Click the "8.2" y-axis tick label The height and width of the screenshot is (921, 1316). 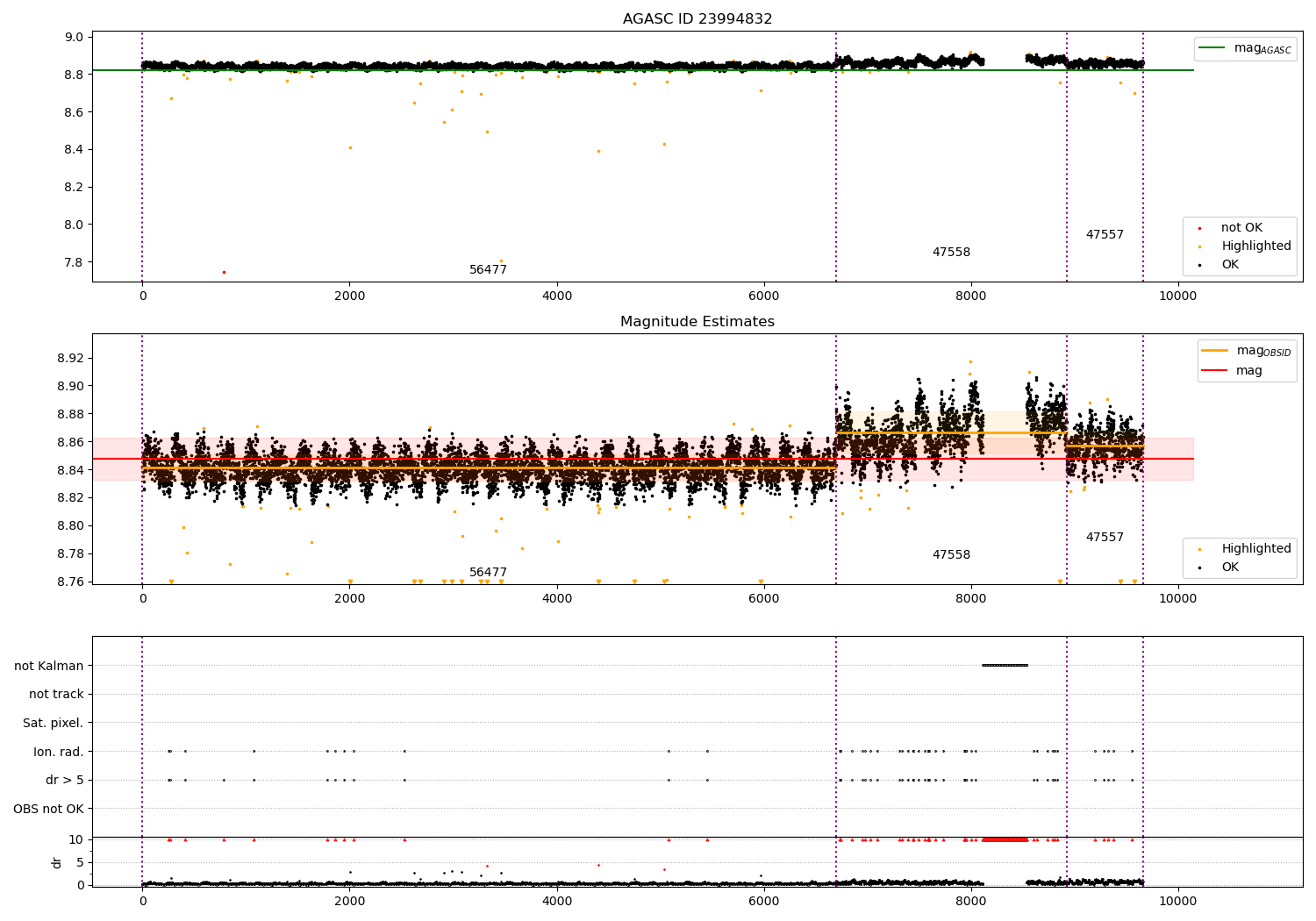[x=74, y=188]
